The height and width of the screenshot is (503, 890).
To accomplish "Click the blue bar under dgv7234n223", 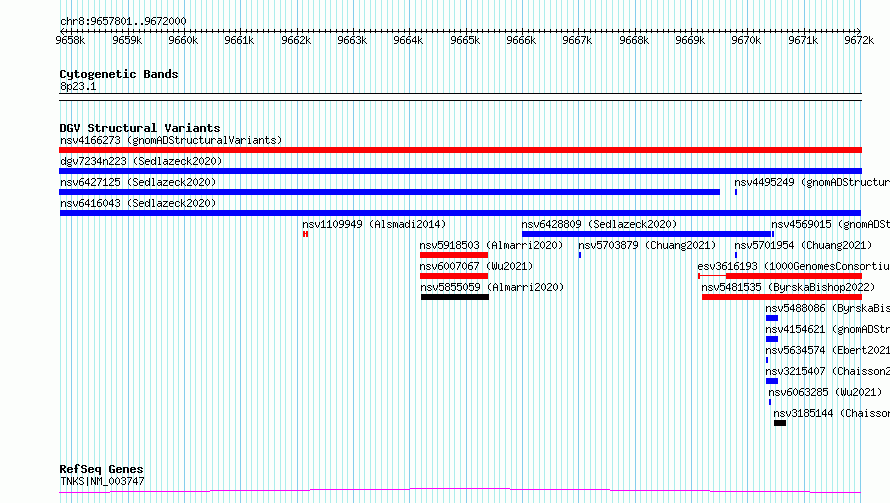I will click(x=460, y=171).
